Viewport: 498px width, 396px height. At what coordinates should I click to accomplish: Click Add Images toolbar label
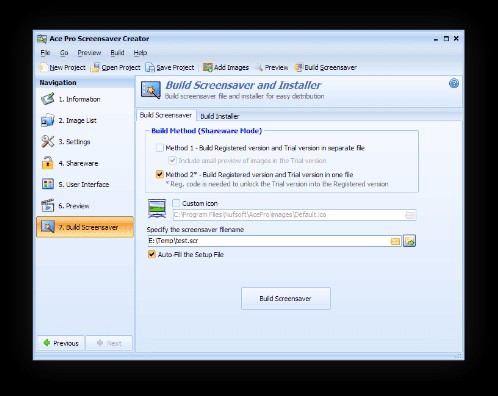pyautogui.click(x=231, y=68)
